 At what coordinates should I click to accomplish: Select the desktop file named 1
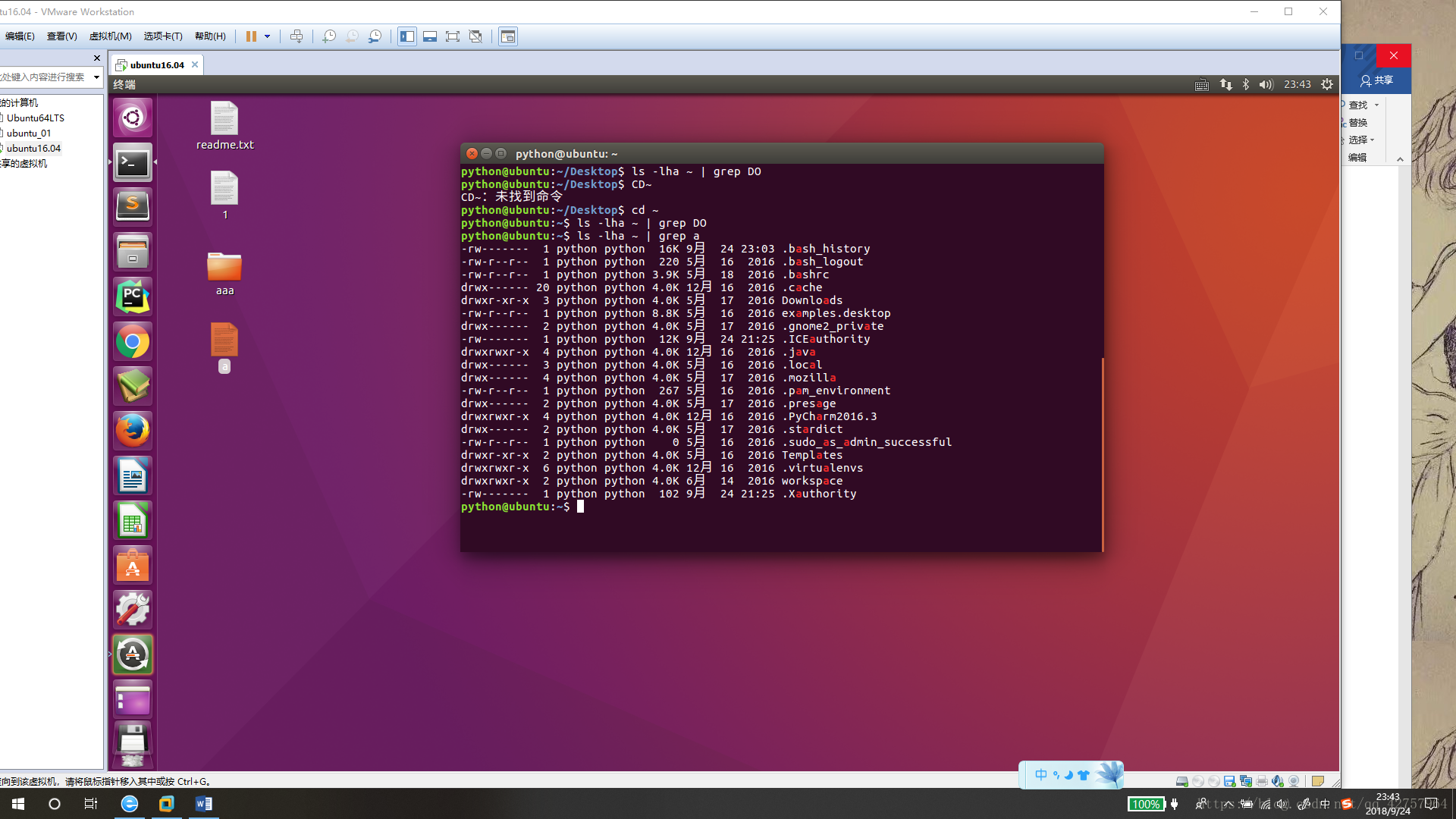[224, 196]
